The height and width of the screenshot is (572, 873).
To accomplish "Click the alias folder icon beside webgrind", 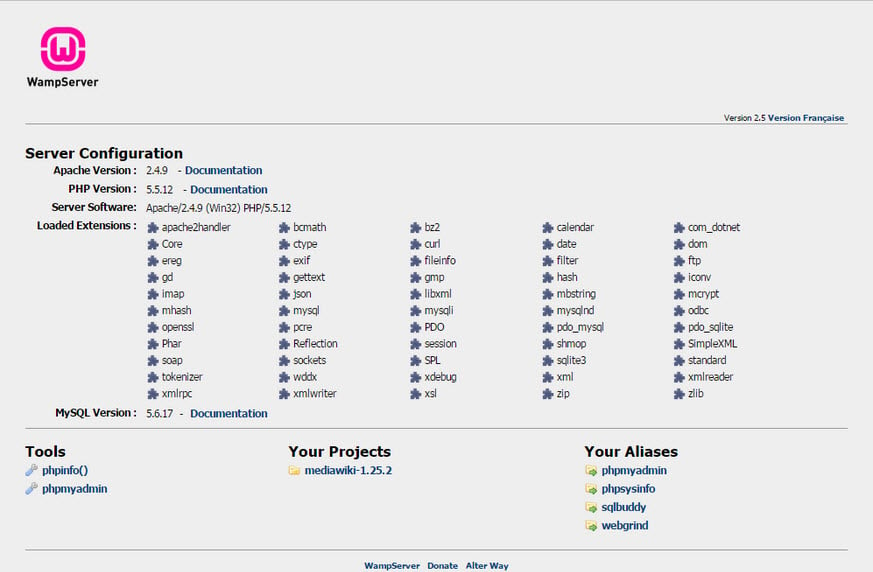I will click(591, 526).
